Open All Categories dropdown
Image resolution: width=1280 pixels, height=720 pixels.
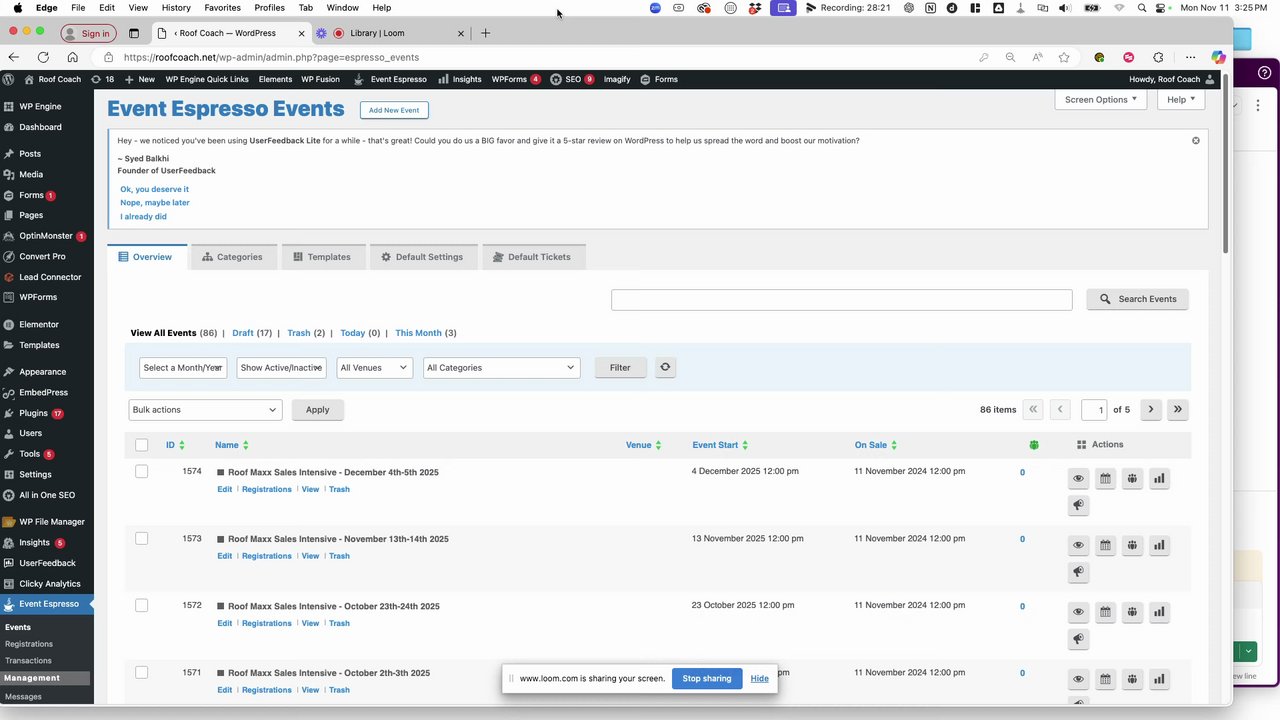pyautogui.click(x=500, y=367)
